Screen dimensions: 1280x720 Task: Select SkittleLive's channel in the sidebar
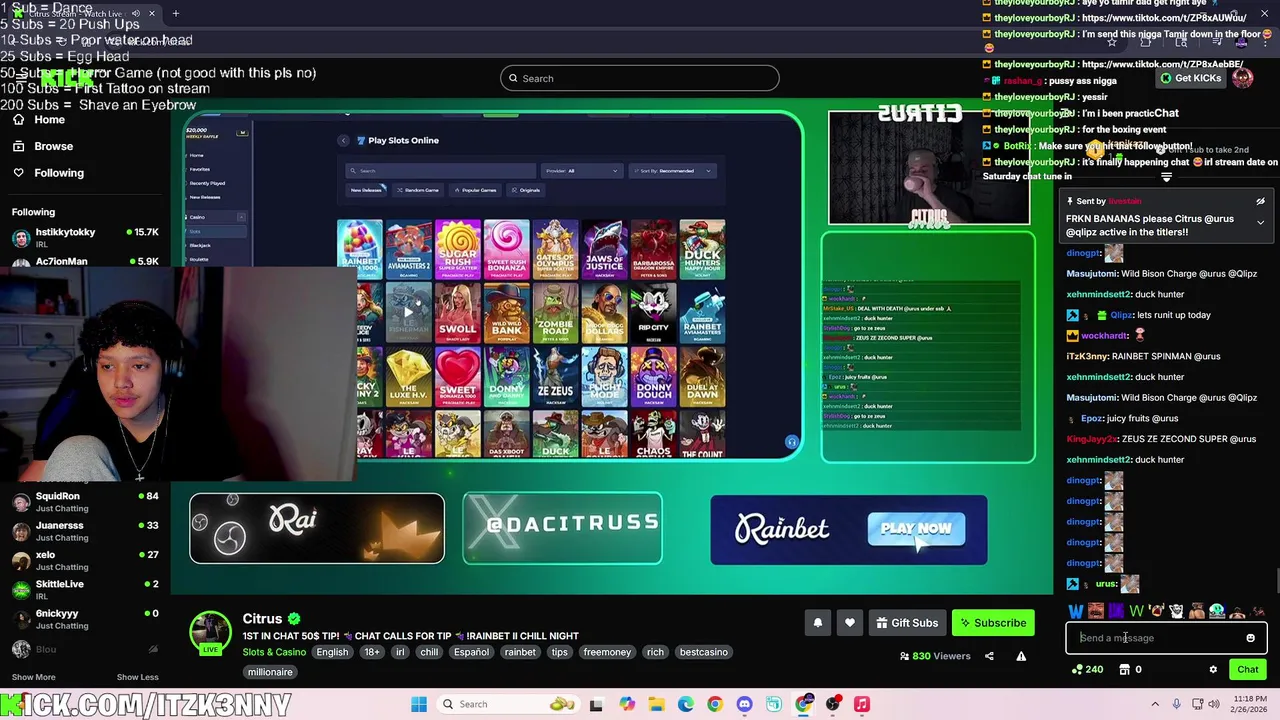[85, 589]
